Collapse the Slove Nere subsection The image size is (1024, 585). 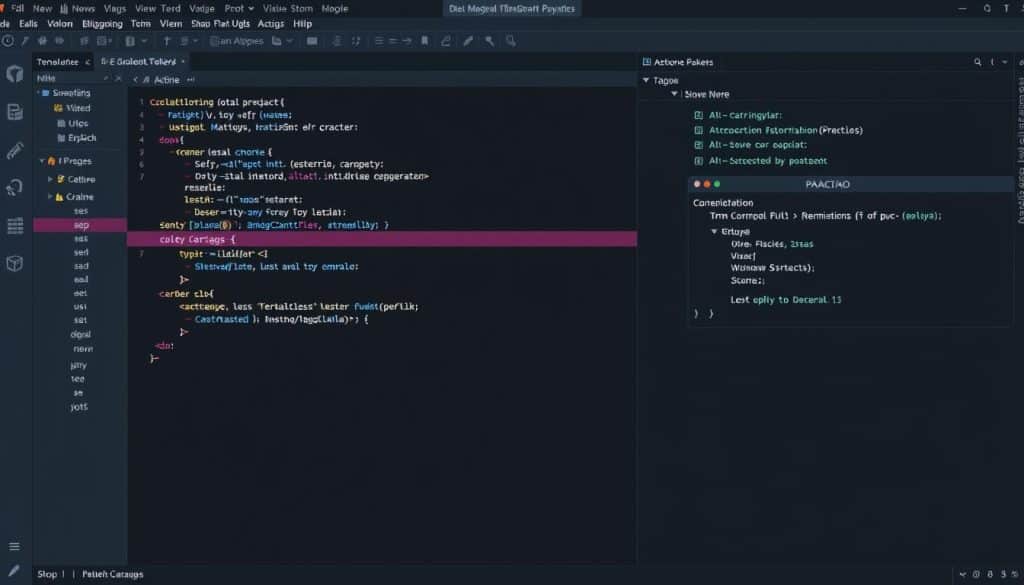pyautogui.click(x=675, y=94)
